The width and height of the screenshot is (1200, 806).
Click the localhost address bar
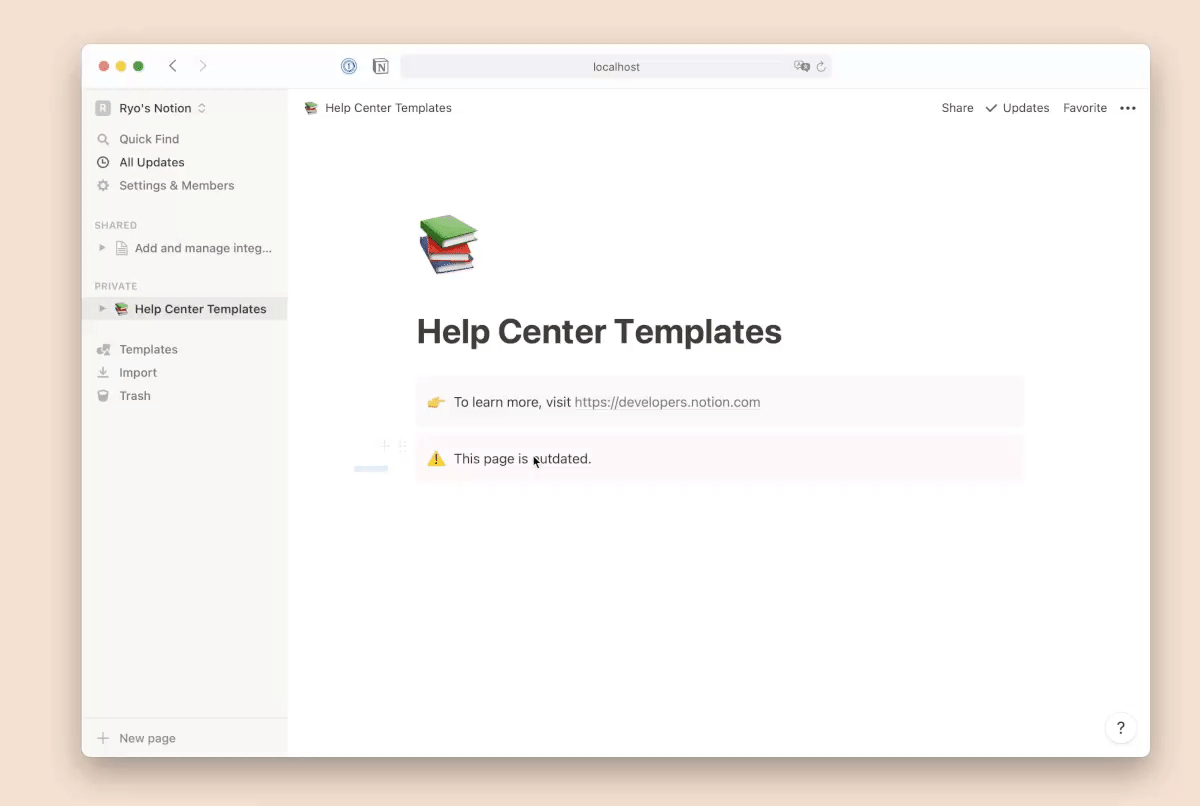pos(616,67)
